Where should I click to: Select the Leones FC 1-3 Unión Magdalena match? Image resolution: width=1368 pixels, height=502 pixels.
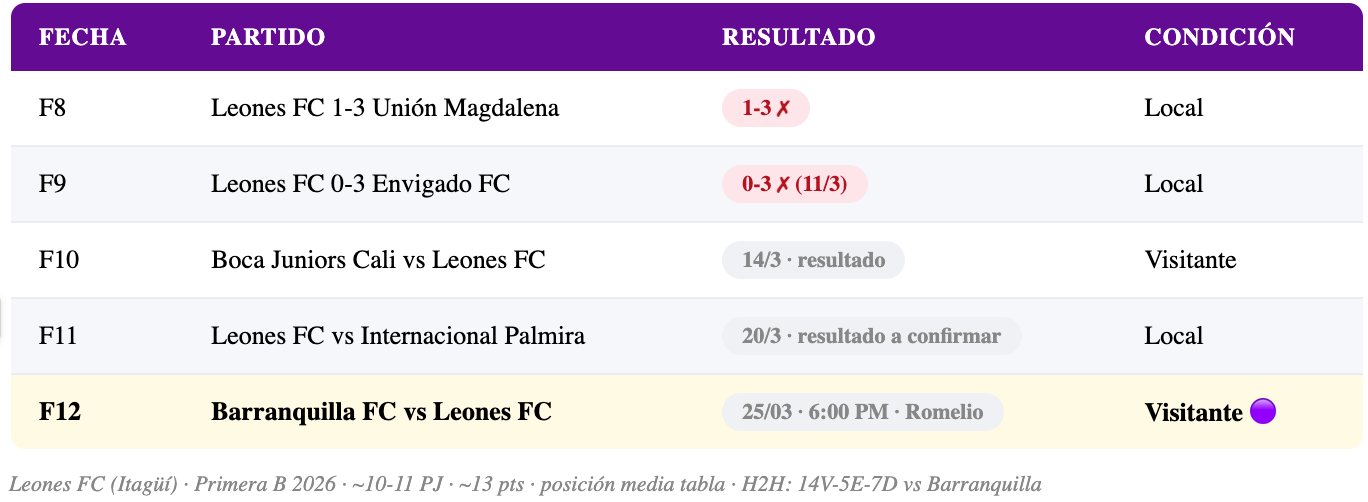(385, 108)
